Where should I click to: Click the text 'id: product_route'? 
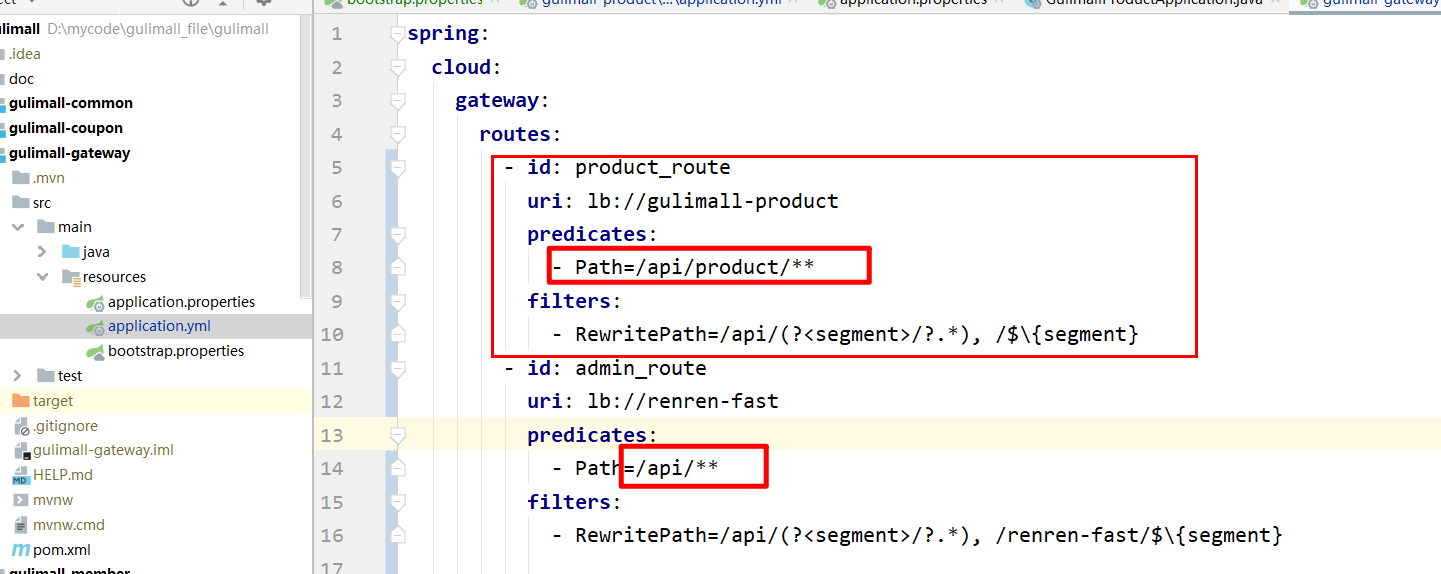pos(629,168)
